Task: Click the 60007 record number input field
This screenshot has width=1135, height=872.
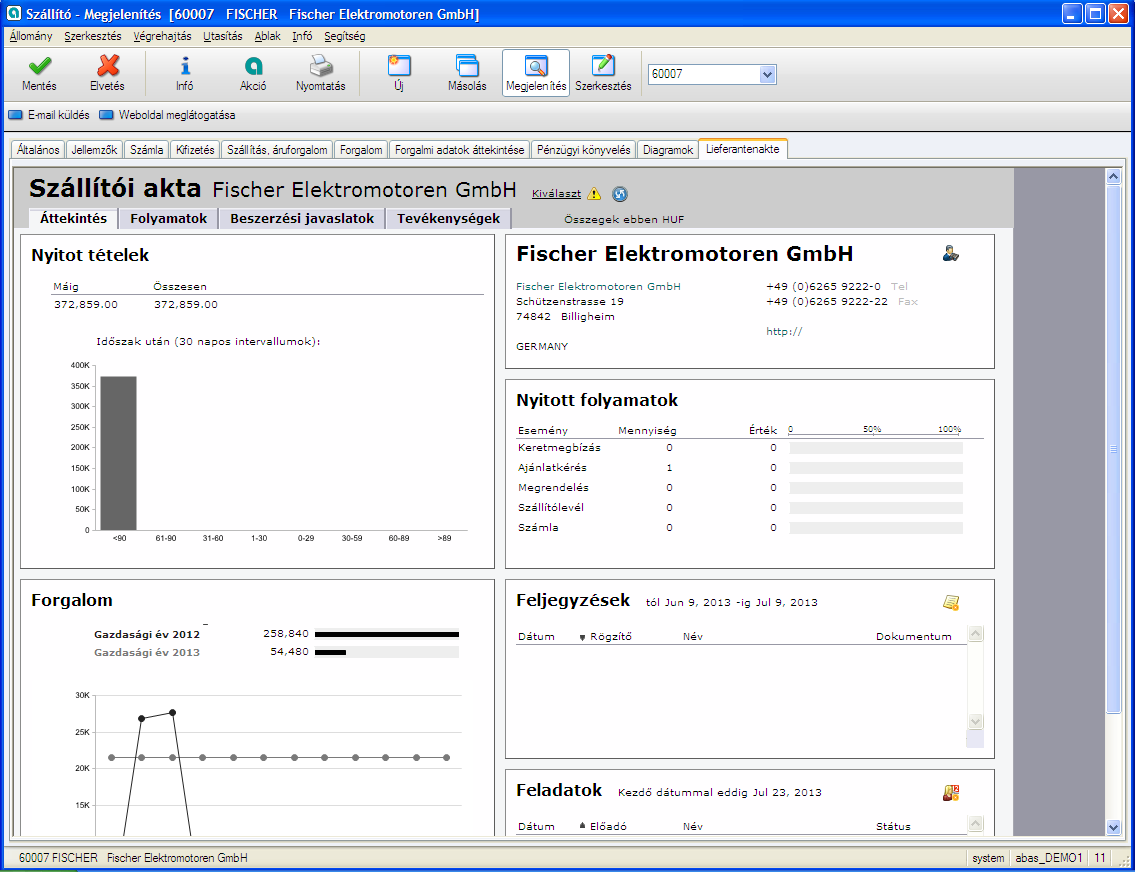Action: (704, 74)
